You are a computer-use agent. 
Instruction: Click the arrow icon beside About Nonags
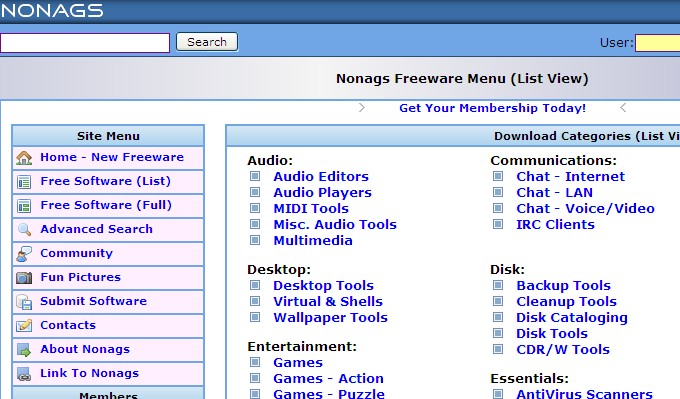click(24, 350)
